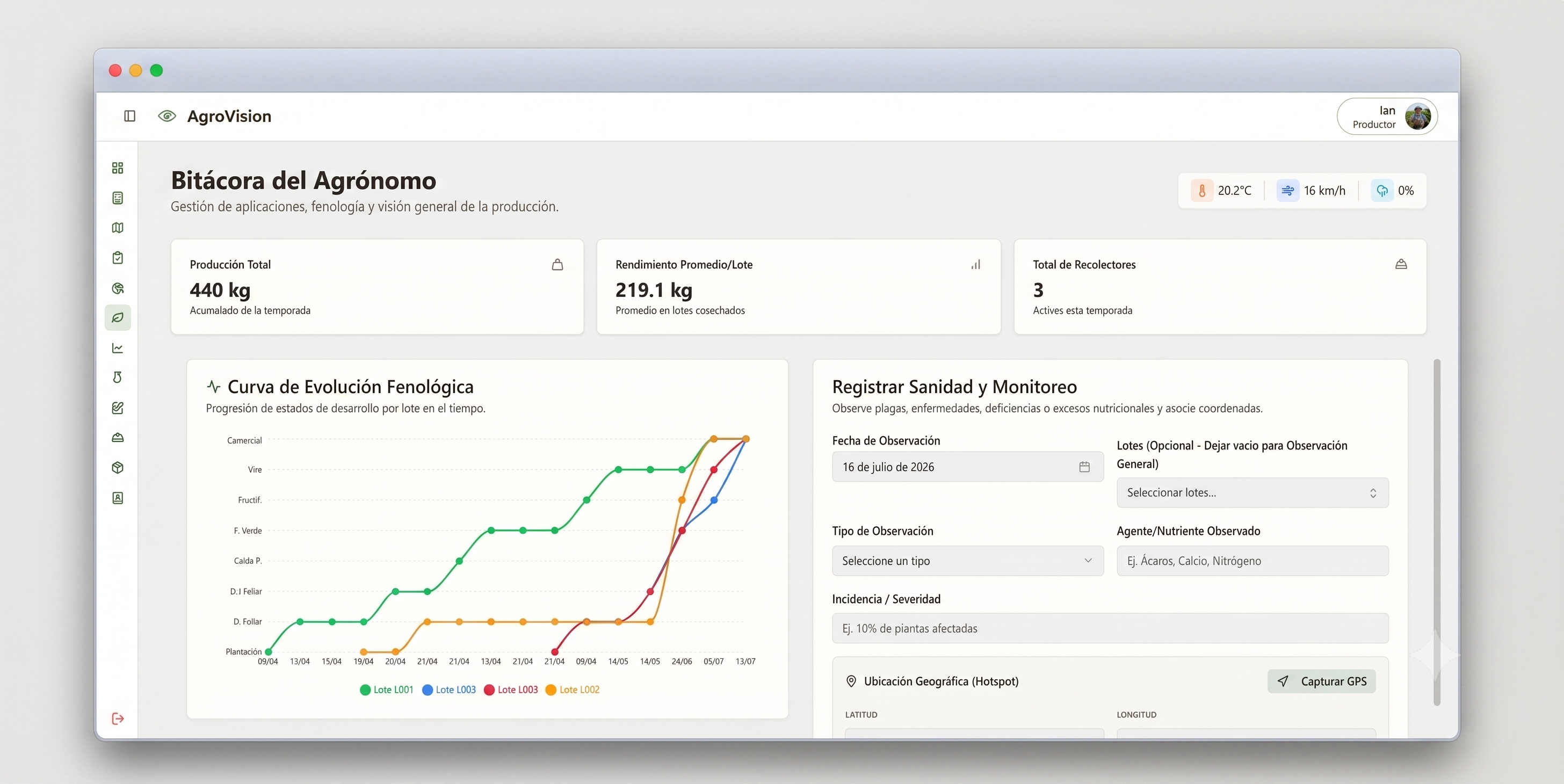The height and width of the screenshot is (784, 1564).
Task: Click the form panel vertical scrollbar
Action: click(1437, 532)
